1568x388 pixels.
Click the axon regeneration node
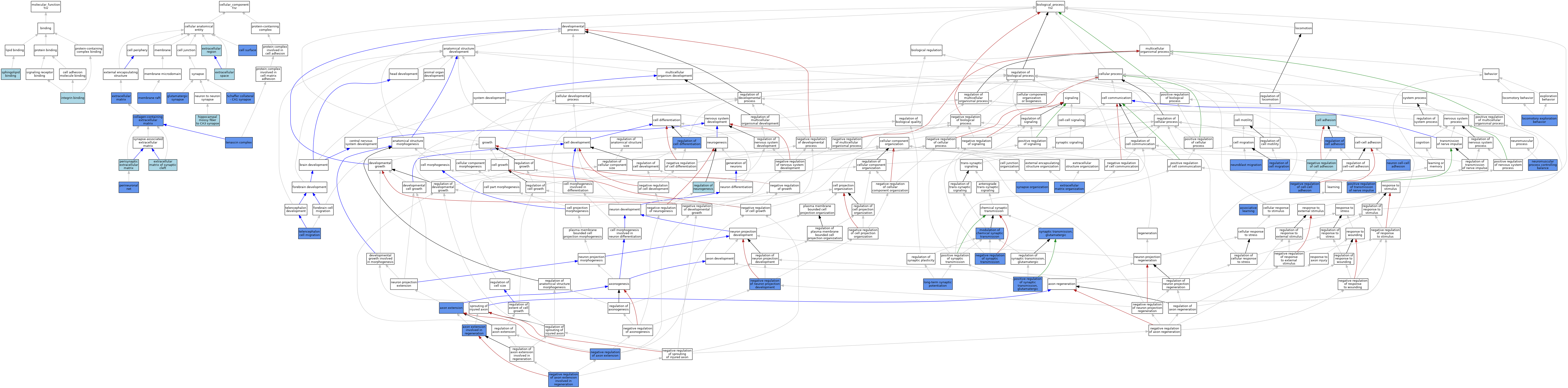(x=1062, y=284)
